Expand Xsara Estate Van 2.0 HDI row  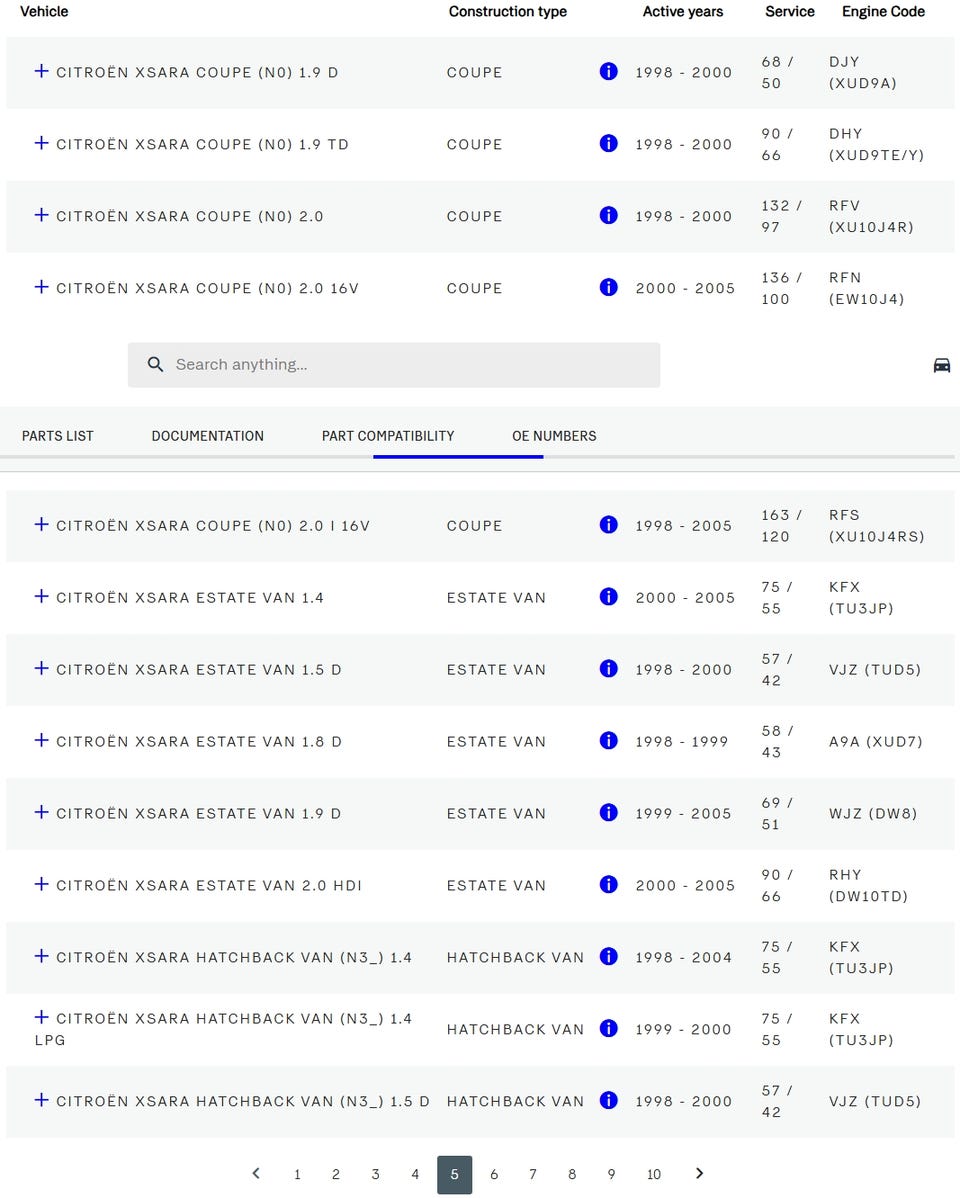(41, 884)
